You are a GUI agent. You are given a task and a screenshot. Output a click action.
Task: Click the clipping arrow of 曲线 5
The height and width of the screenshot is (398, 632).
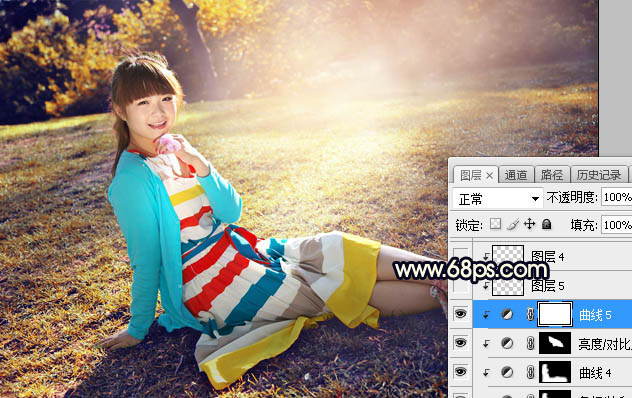point(486,315)
